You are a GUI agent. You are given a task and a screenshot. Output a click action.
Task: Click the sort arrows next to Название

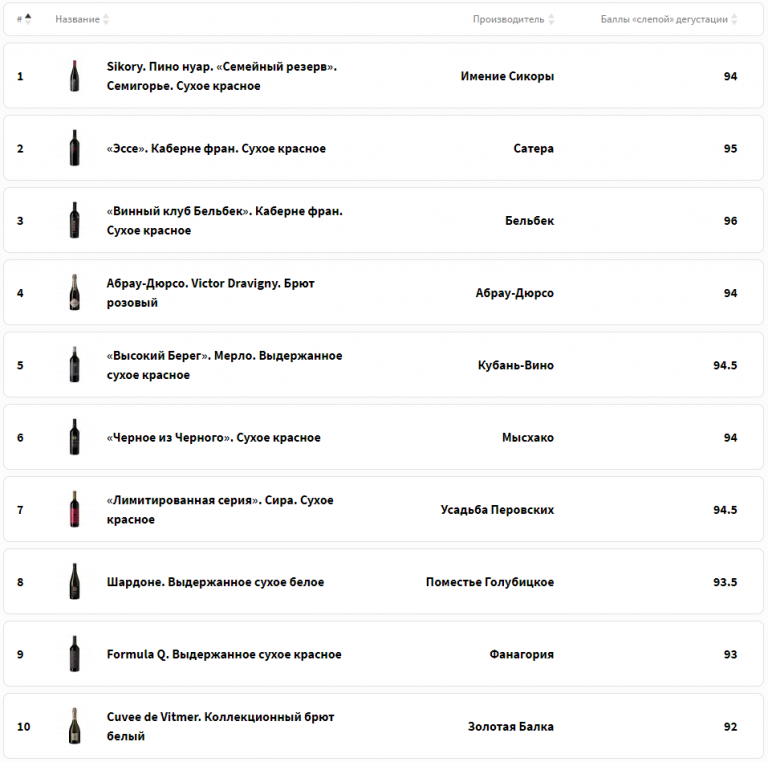[106, 19]
